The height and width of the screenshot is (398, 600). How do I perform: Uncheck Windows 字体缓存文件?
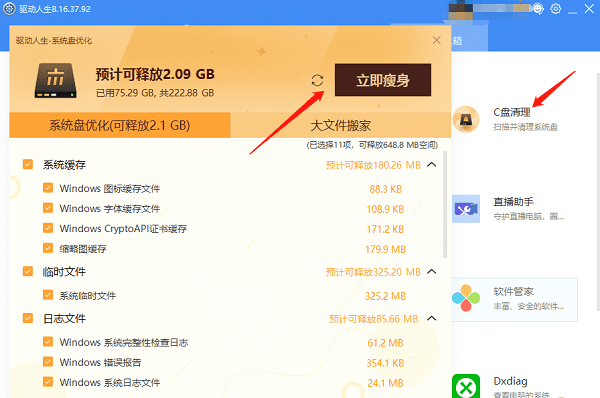[48, 208]
